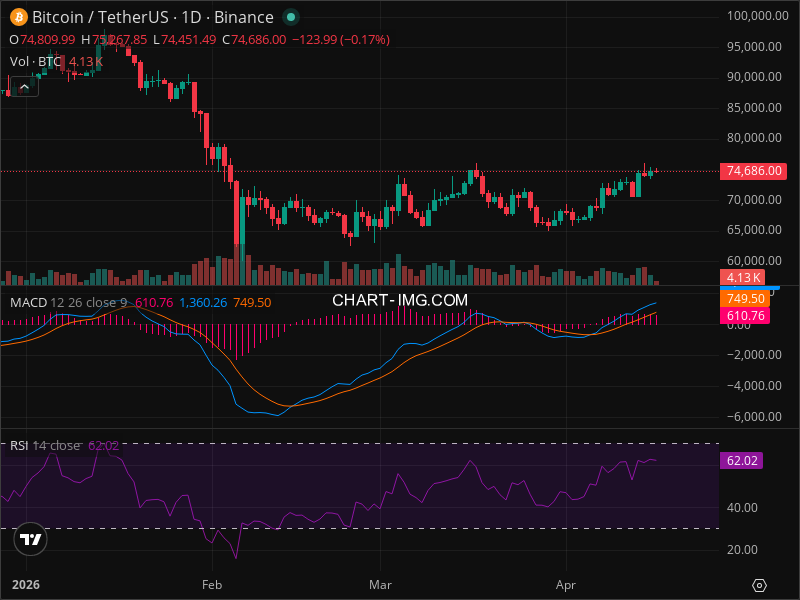This screenshot has width=800, height=600.
Task: Click the orange signal value label 749.50
Action: [x=745, y=298]
